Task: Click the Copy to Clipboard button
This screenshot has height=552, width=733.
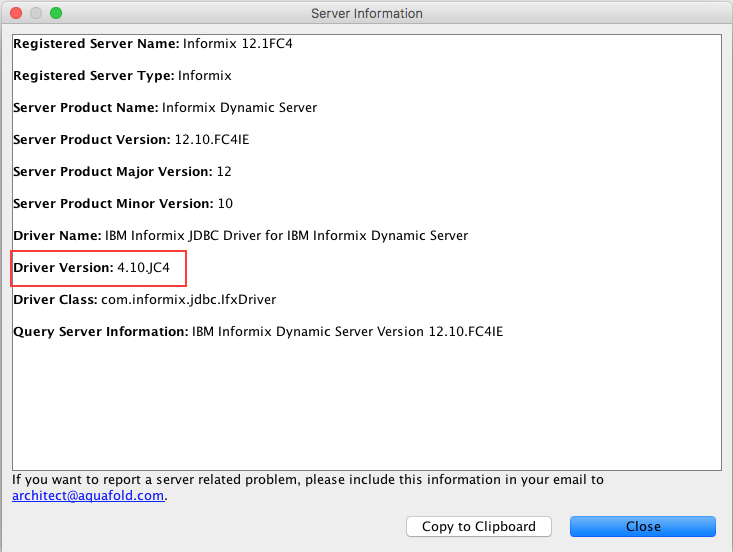Action: click(x=479, y=526)
